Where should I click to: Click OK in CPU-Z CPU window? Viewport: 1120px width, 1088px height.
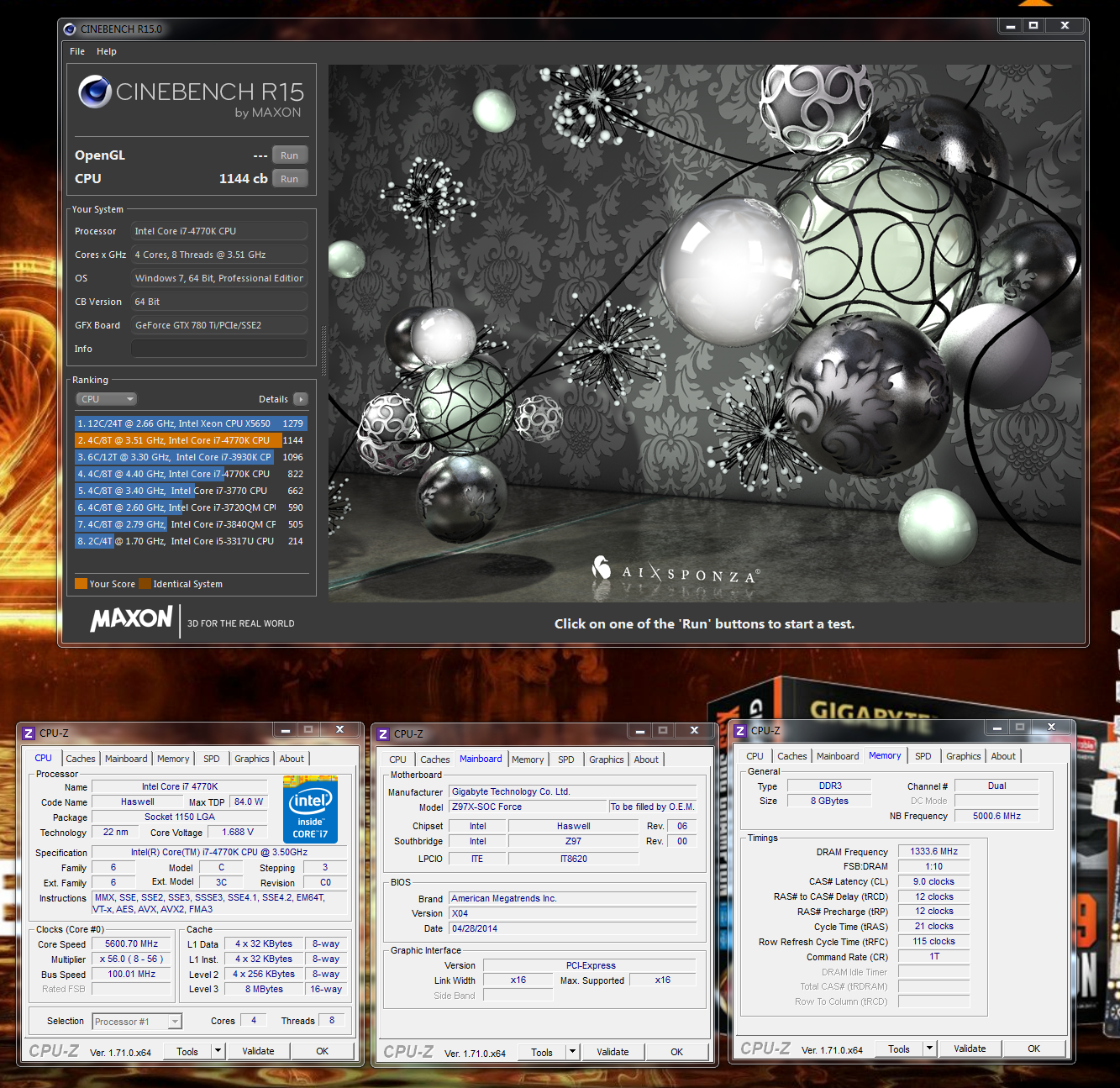point(323,1051)
